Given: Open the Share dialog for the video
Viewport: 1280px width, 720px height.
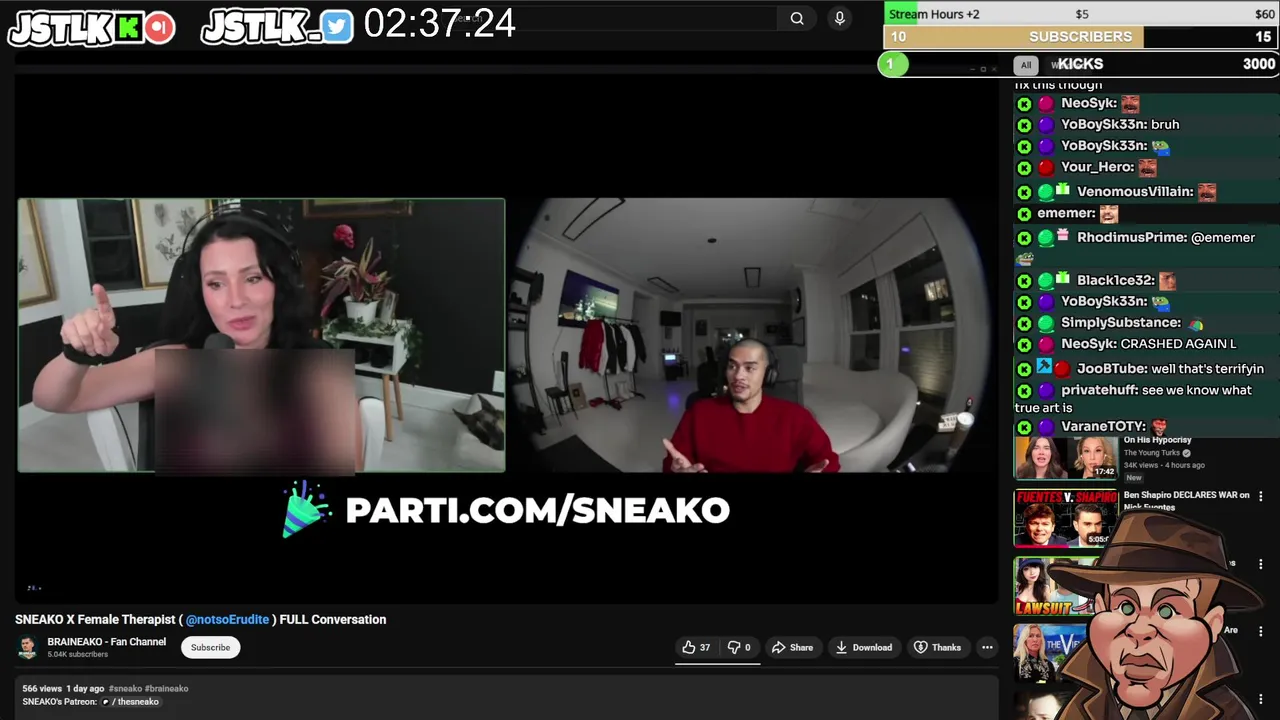Looking at the screenshot, I should [x=792, y=647].
